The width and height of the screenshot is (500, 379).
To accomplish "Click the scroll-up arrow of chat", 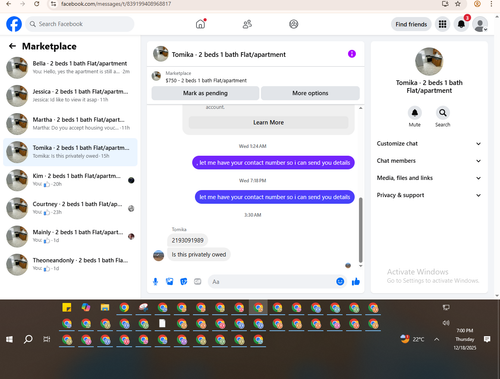I will (x=360, y=108).
